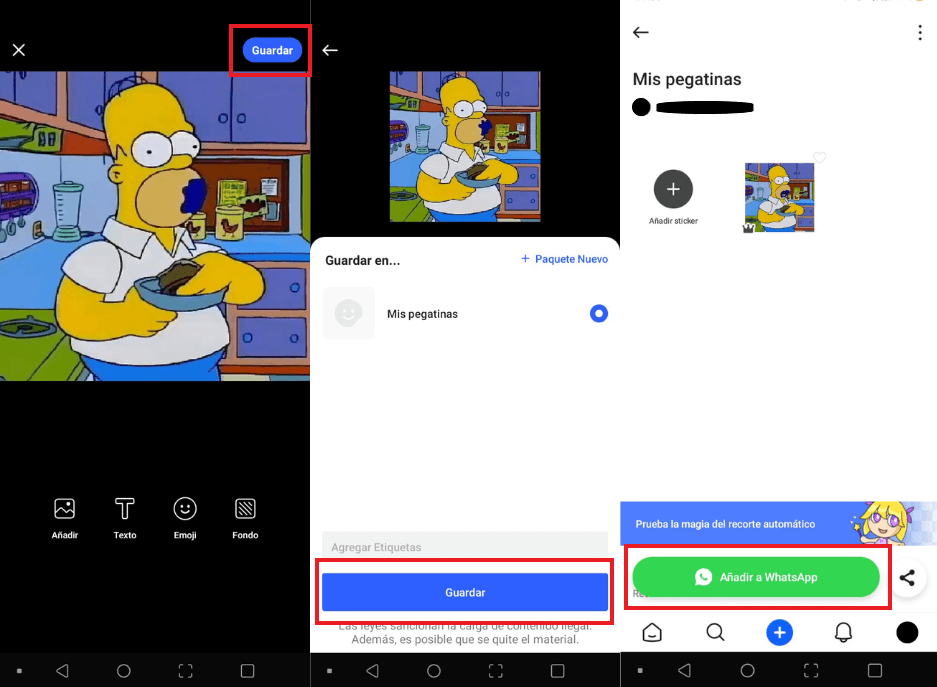The image size is (937, 687).
Task: Tap the Añadir sticker plus button
Action: pyautogui.click(x=673, y=189)
